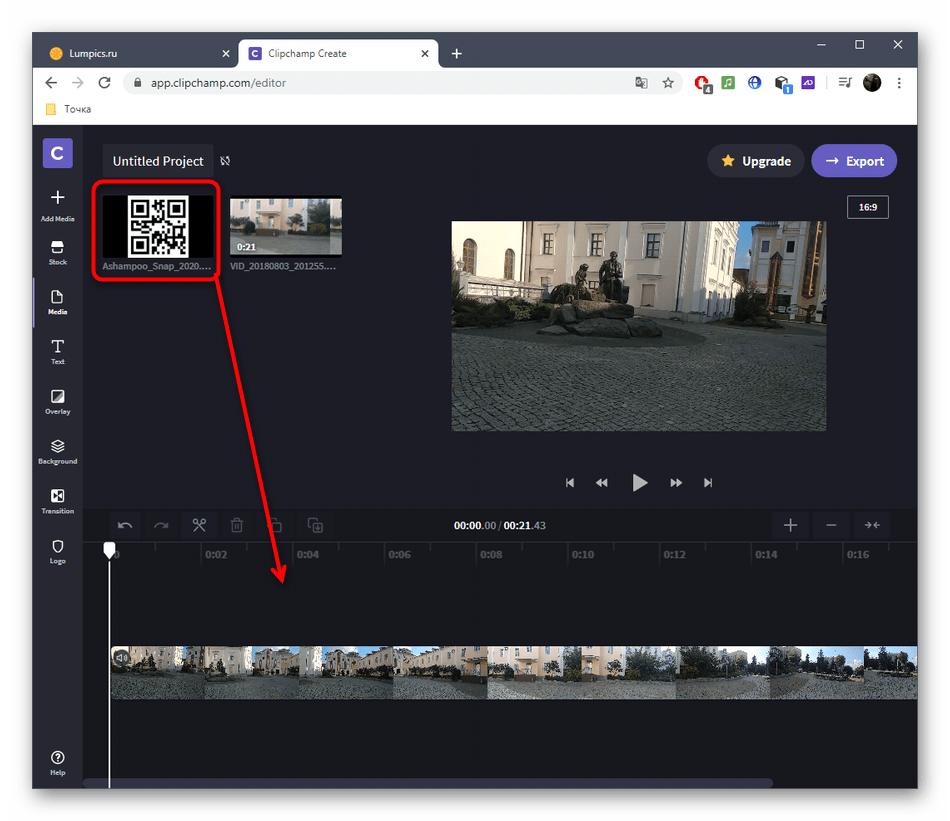This screenshot has height=821, width=950.
Task: Close the Clipchamp Create tab
Action: click(425, 53)
